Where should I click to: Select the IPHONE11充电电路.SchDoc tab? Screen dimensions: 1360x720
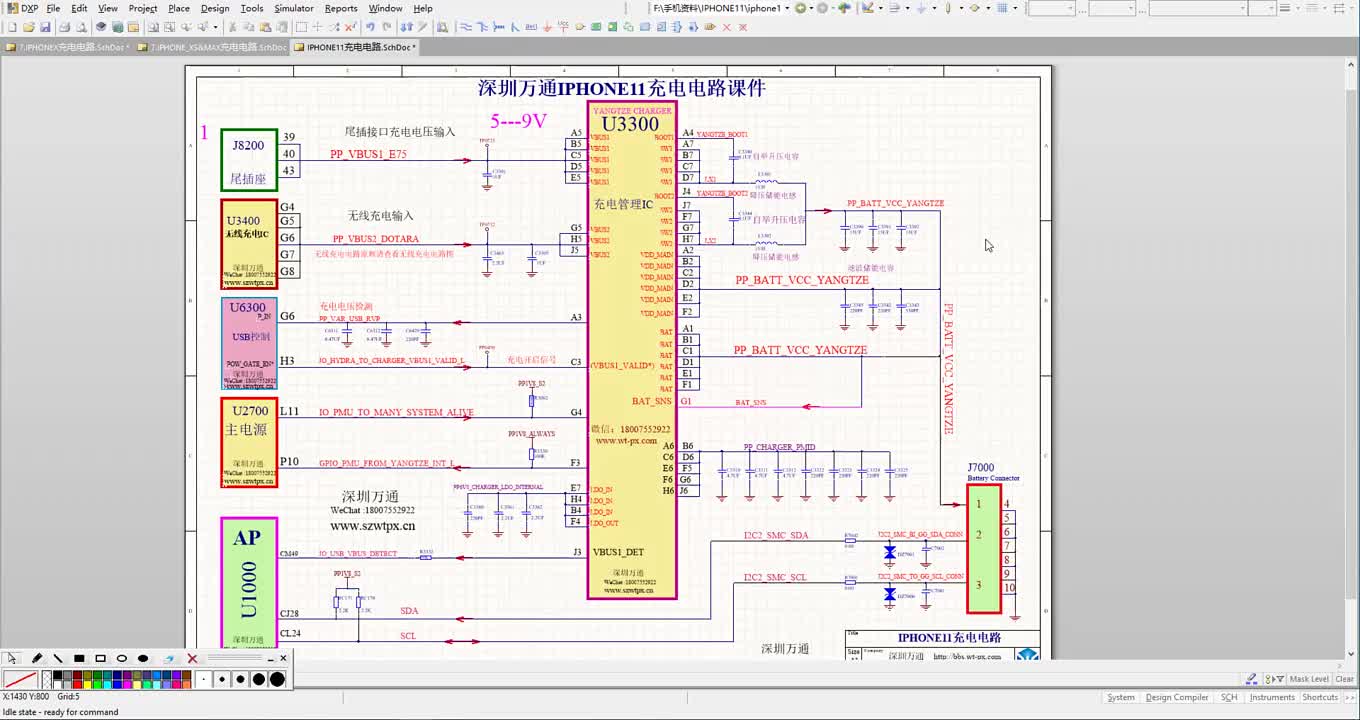coord(355,47)
